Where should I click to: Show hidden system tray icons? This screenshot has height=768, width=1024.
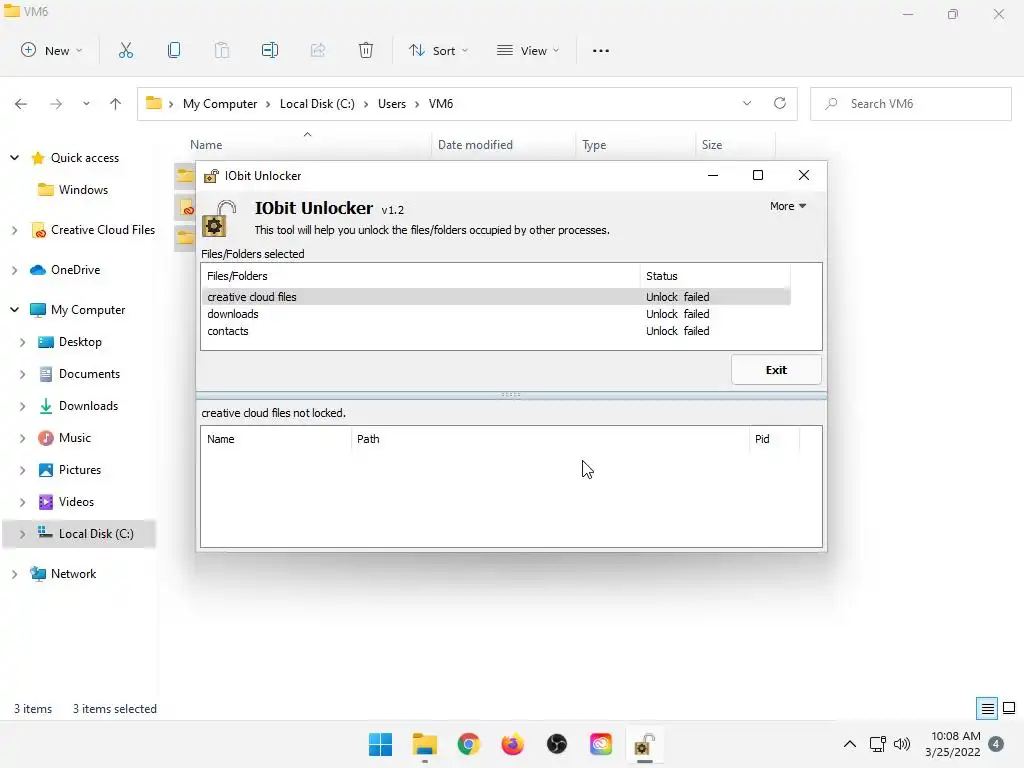(x=850, y=744)
